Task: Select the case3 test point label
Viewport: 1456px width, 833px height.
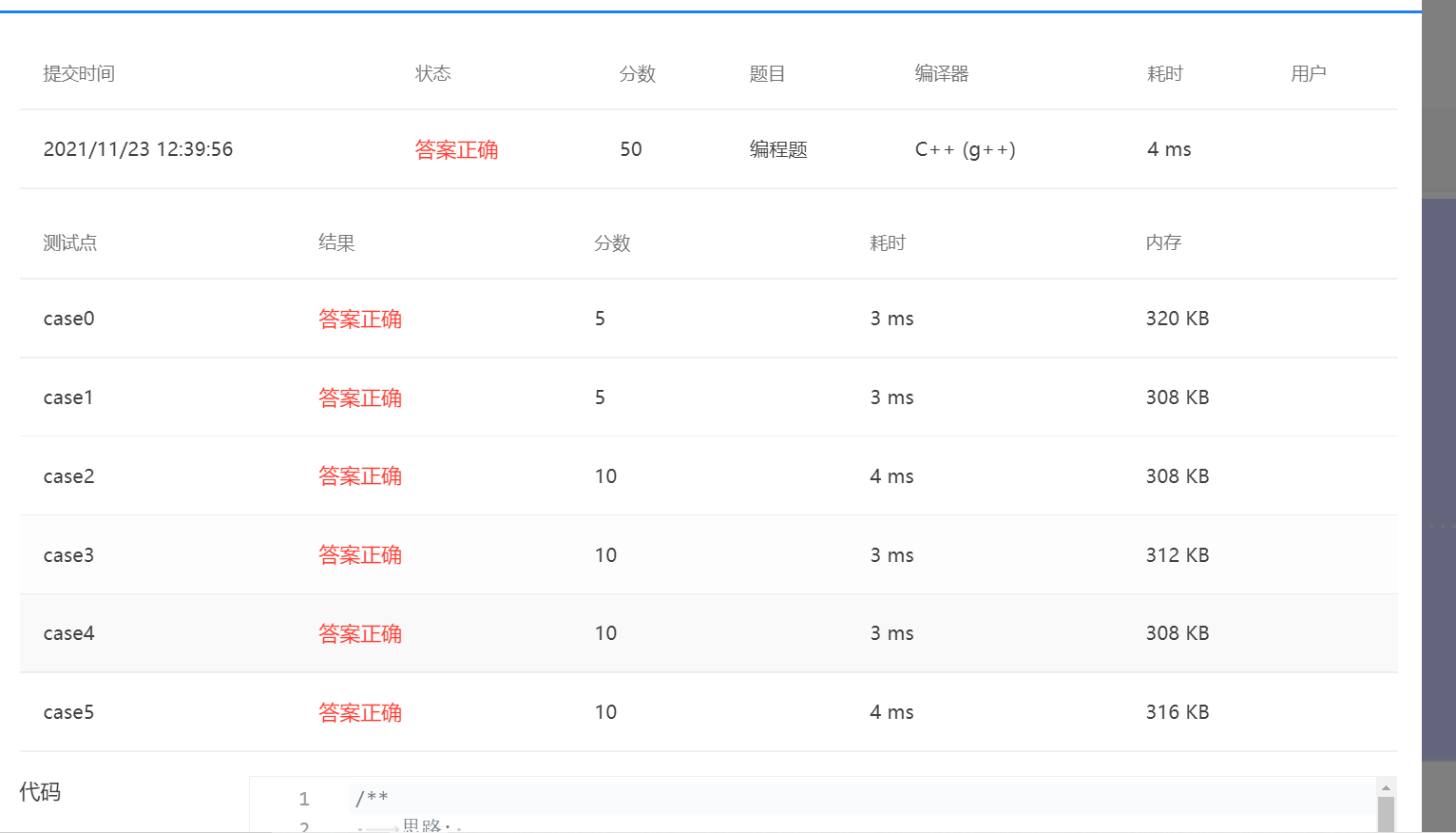Action: (68, 555)
